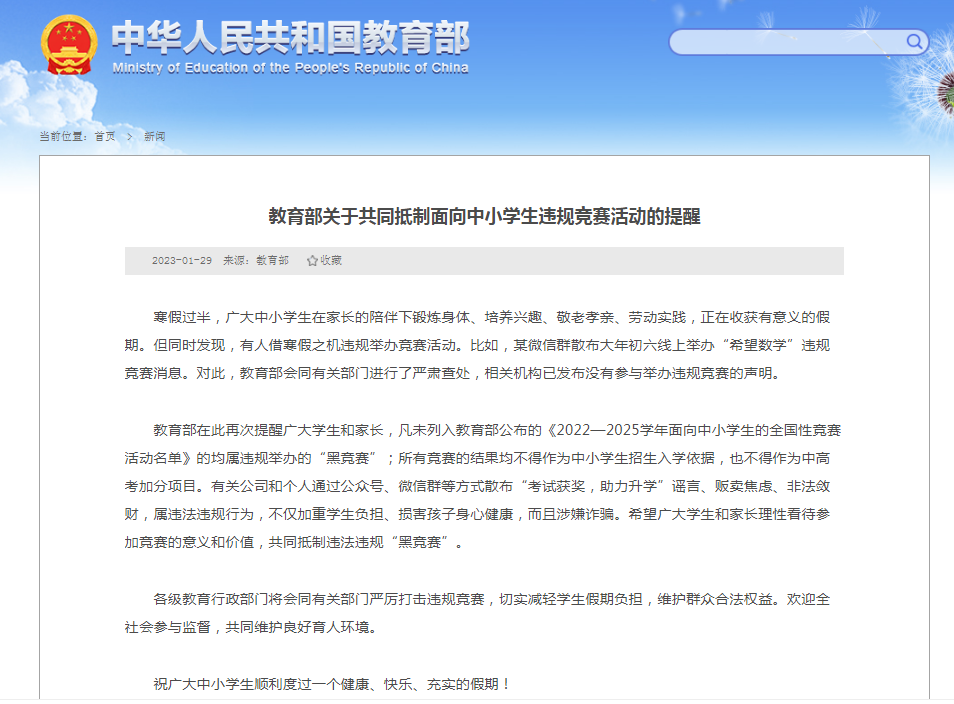The width and height of the screenshot is (954, 704).
Task: Go to the 新闻 breadcrumb section
Action: point(154,136)
